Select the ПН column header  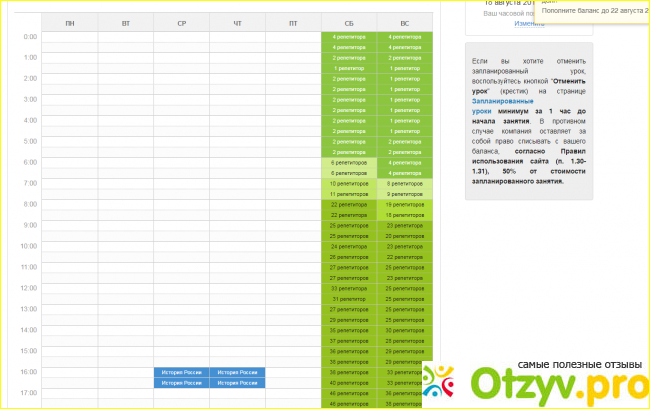[x=69, y=22]
